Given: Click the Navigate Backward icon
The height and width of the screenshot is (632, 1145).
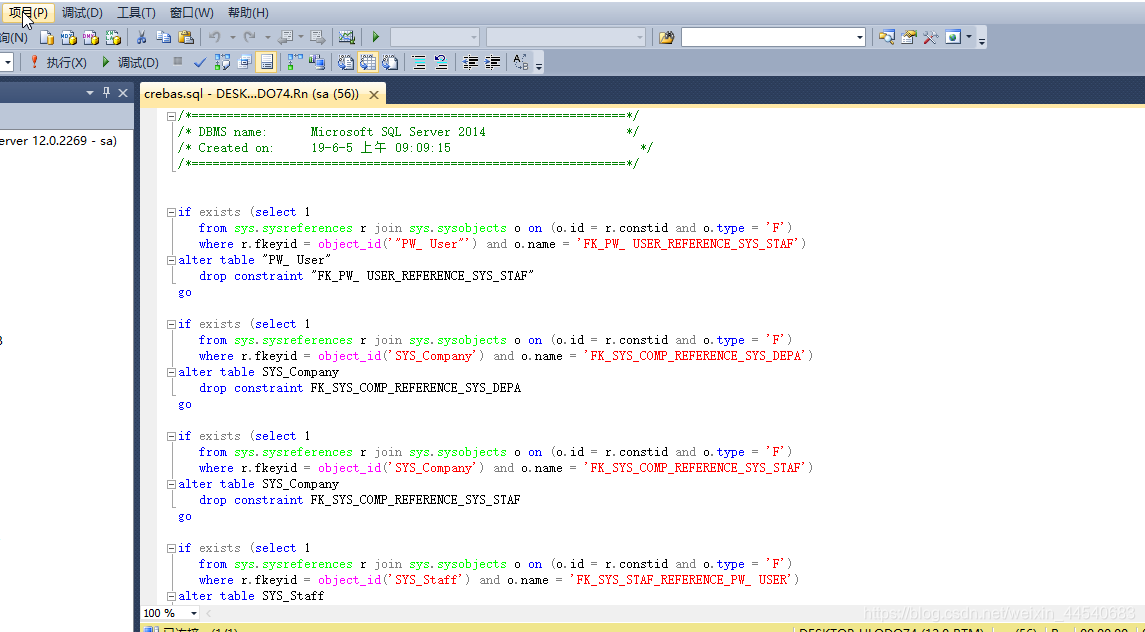Looking at the screenshot, I should 286,37.
